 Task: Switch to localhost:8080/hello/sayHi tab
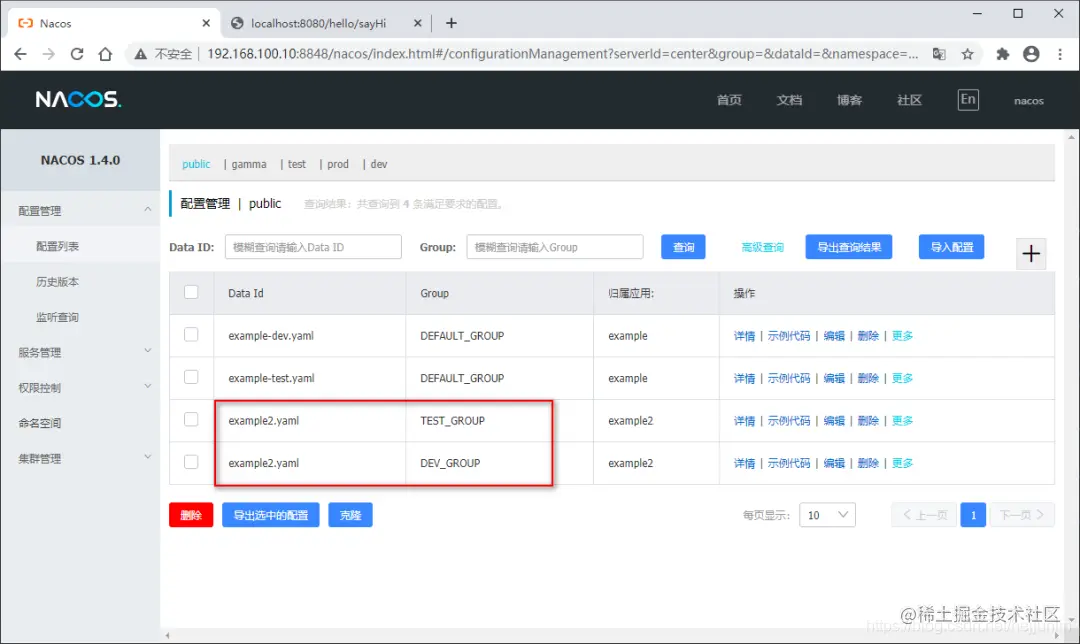[x=326, y=23]
